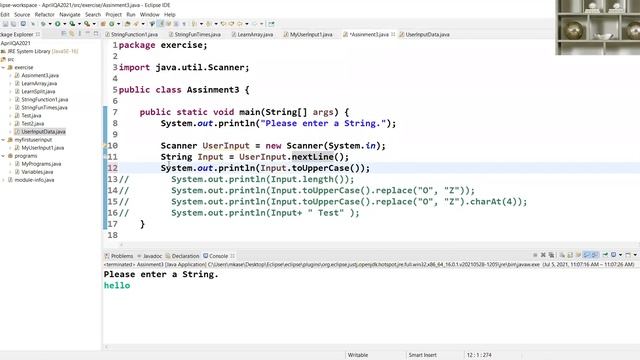
Task: Click the Pin Console icon
Action: 605,255
